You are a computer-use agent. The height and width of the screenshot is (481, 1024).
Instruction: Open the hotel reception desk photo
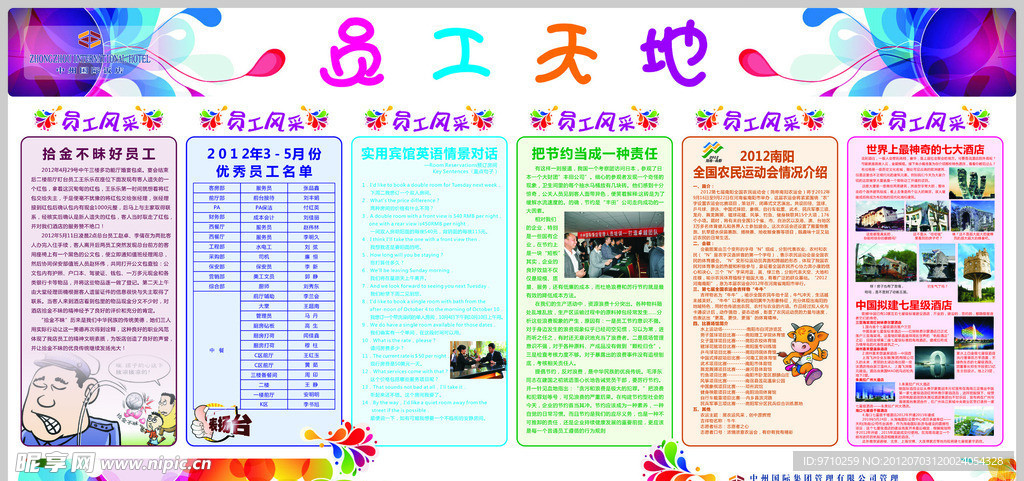(478, 360)
